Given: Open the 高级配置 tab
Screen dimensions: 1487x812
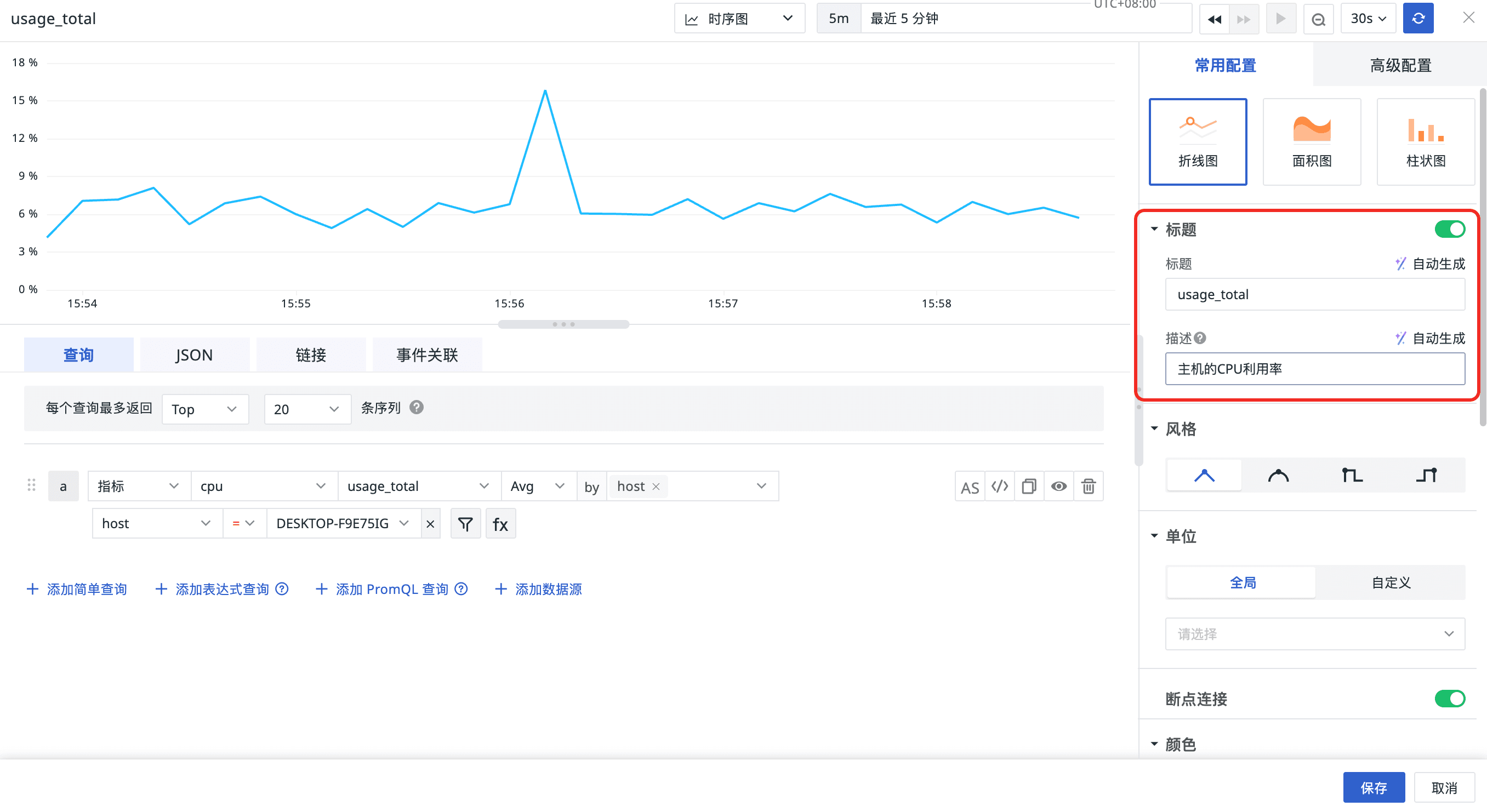Looking at the screenshot, I should click(x=1400, y=65).
